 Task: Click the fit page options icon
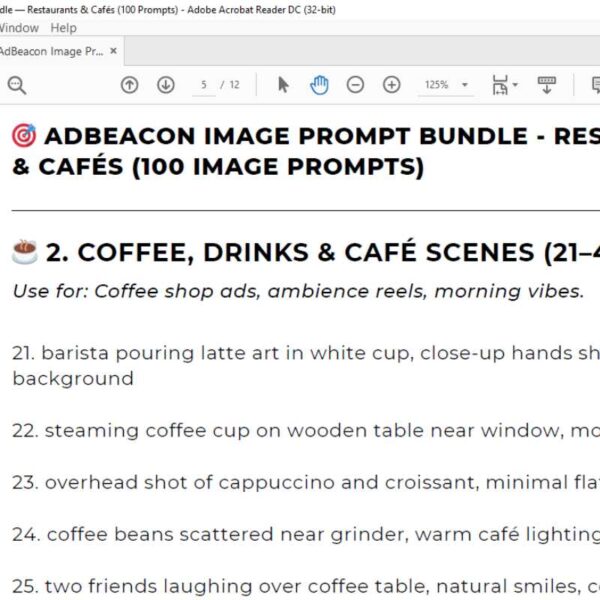point(499,86)
